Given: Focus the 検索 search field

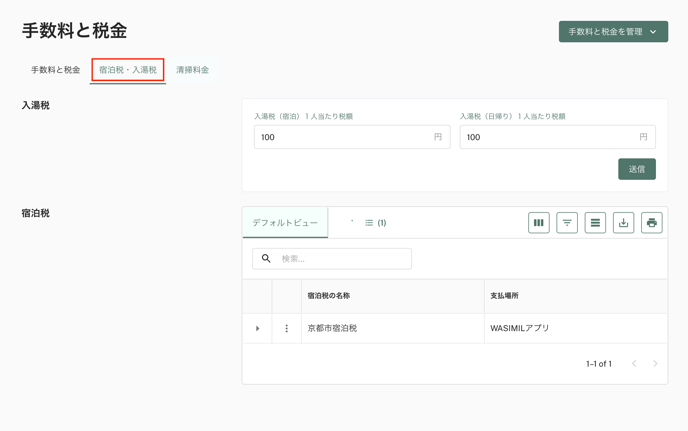Looking at the screenshot, I should [x=342, y=259].
